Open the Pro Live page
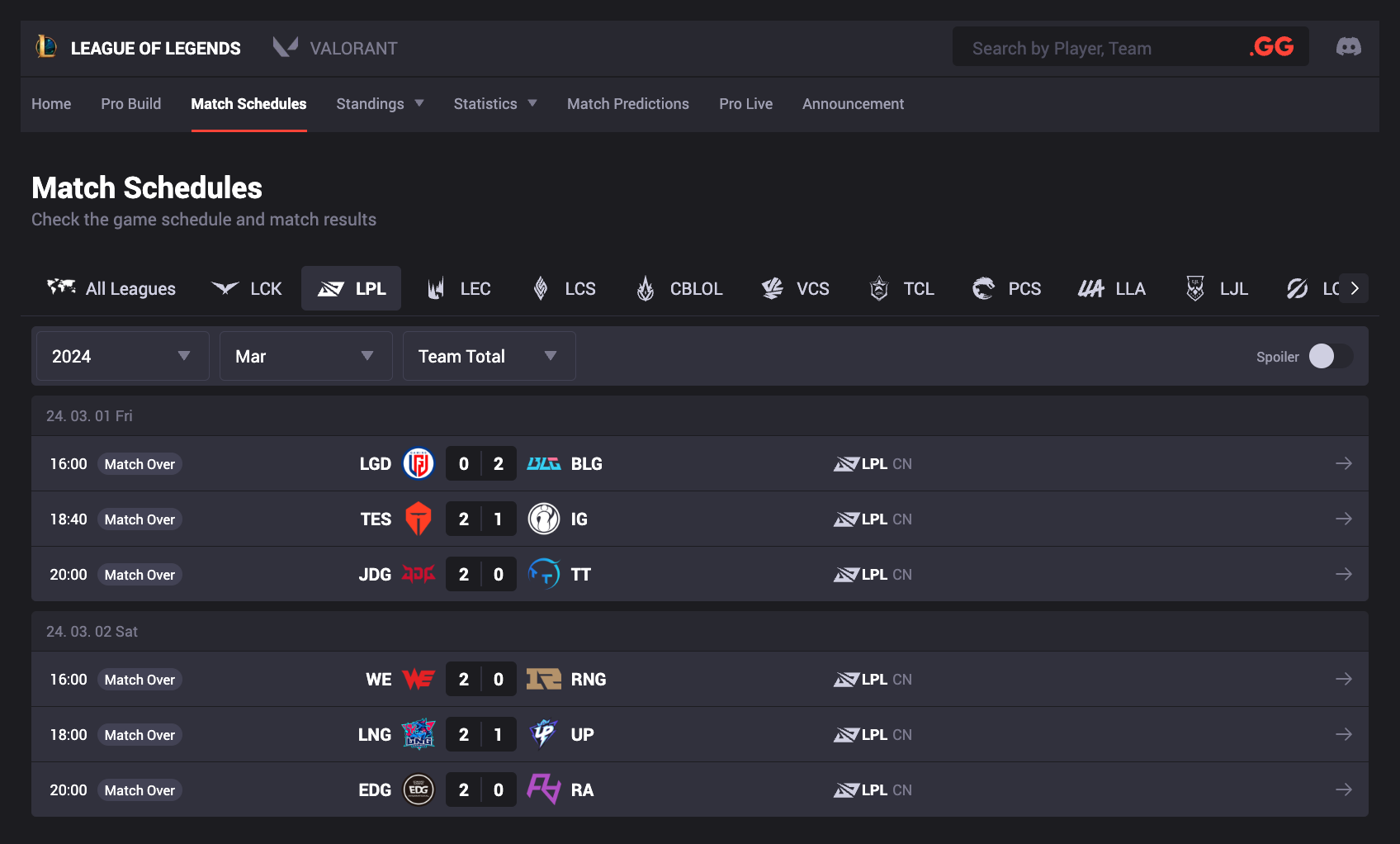This screenshot has width=1400, height=844. click(745, 103)
